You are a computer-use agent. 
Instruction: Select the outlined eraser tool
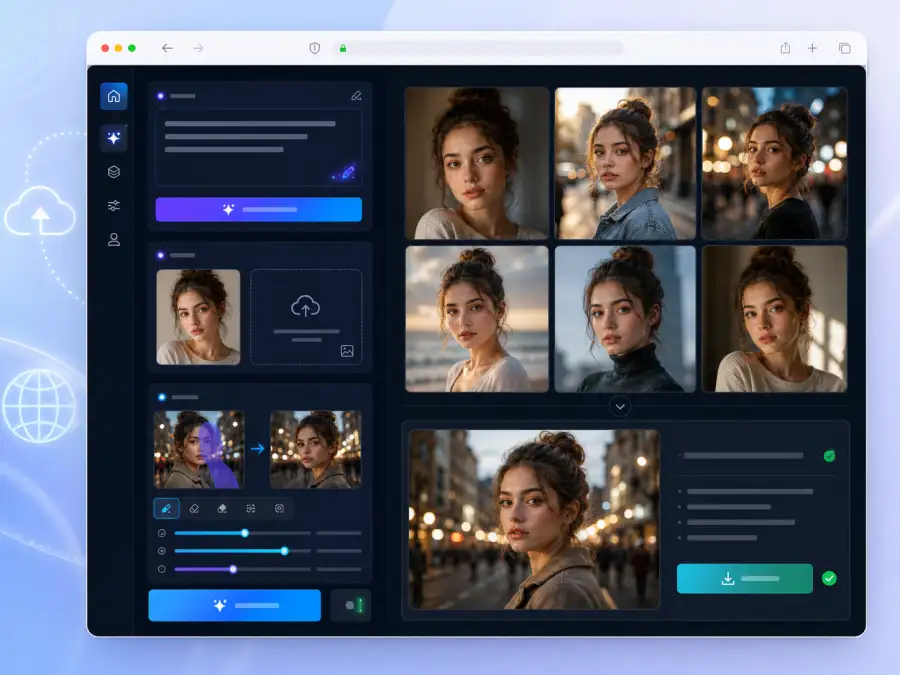point(194,509)
